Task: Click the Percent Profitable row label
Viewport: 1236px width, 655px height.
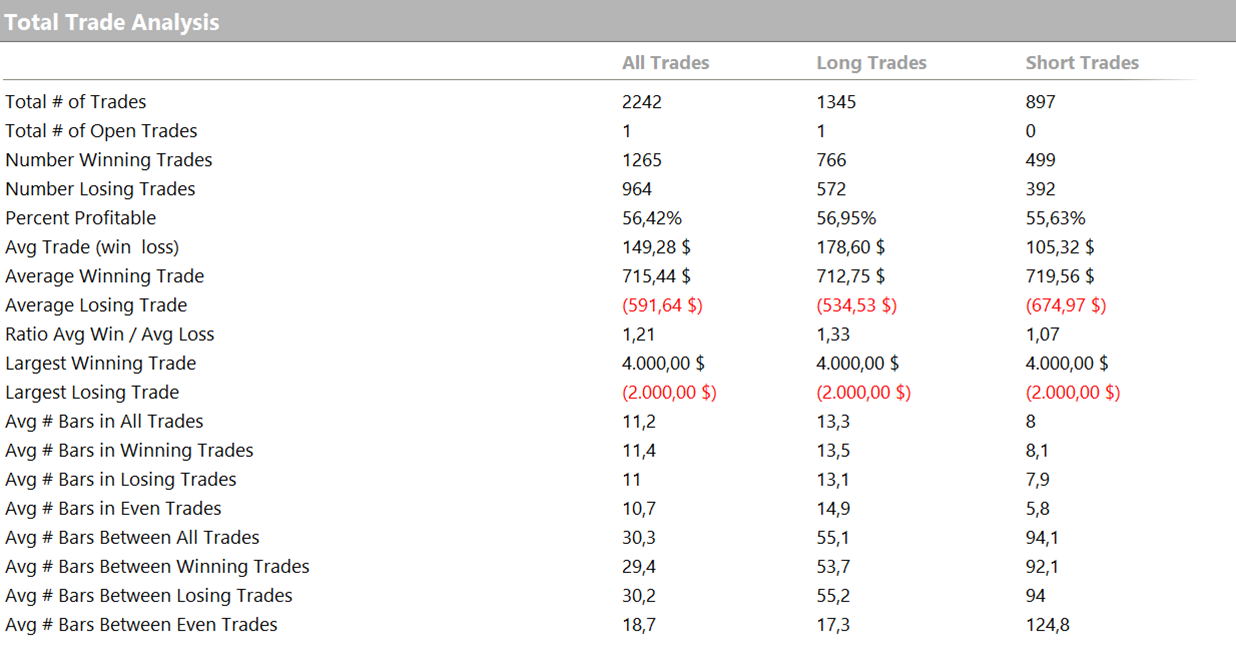Action: click(x=81, y=218)
